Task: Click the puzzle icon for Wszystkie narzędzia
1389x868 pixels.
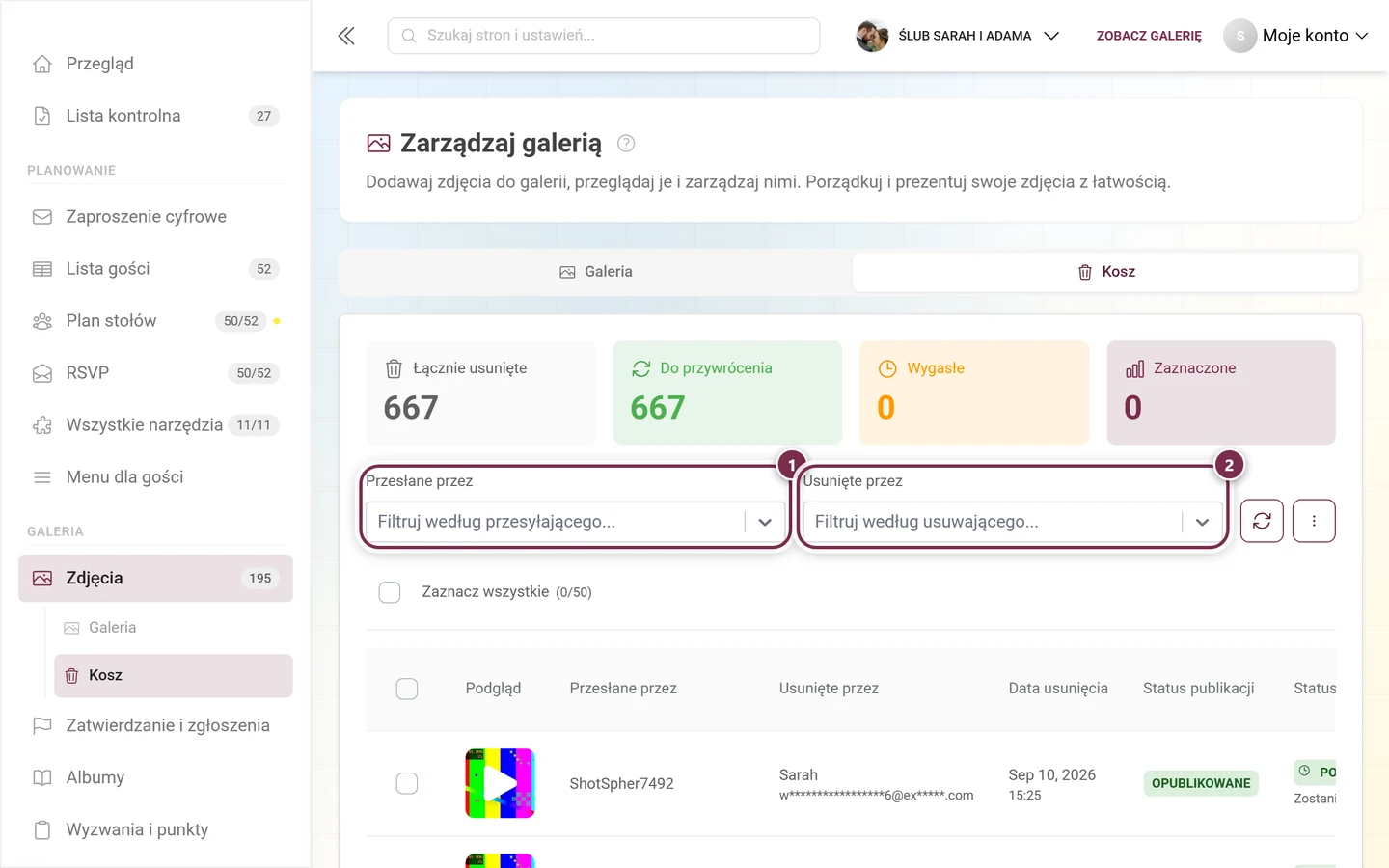Action: [x=42, y=425]
